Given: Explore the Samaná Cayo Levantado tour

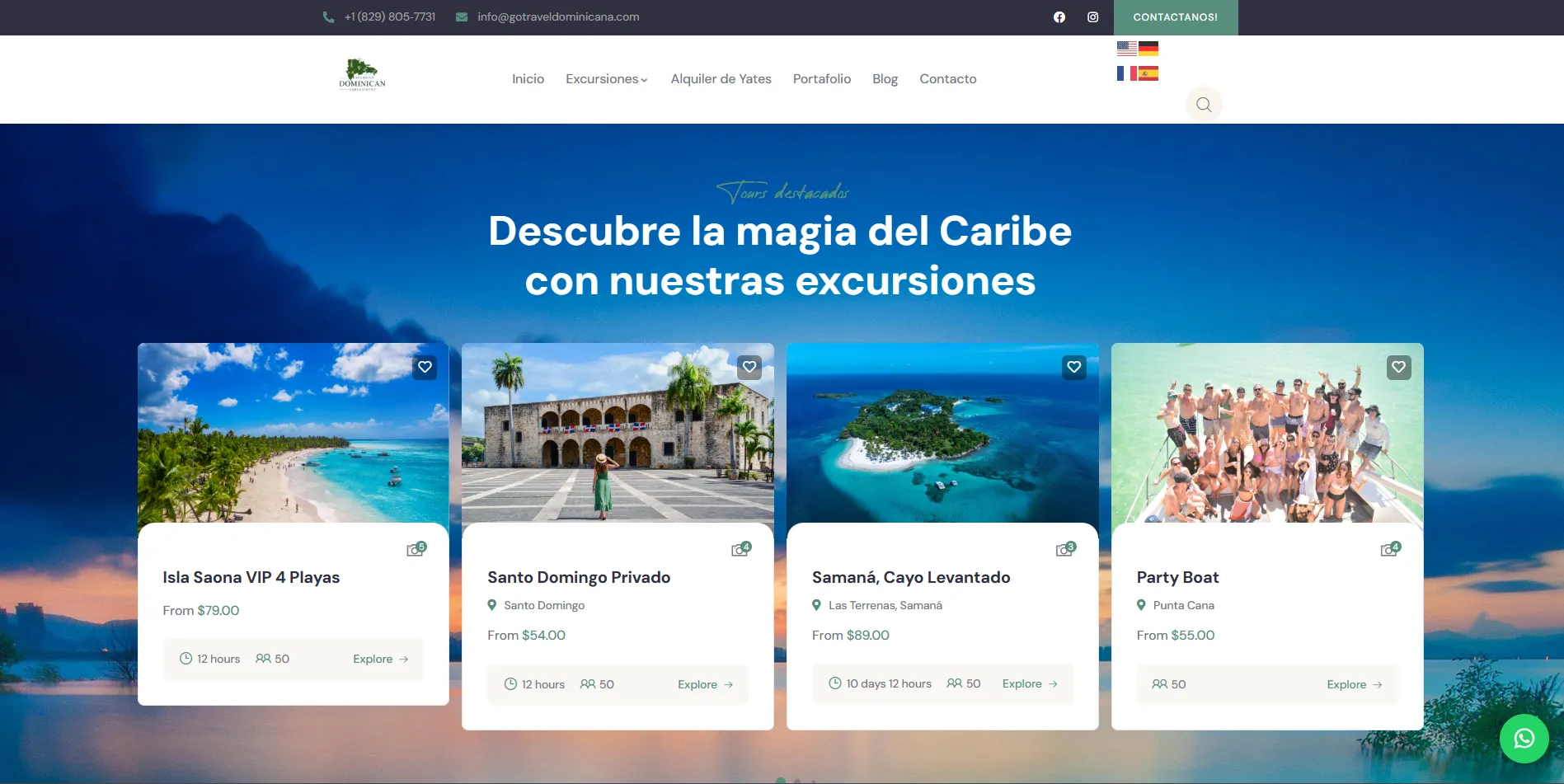Looking at the screenshot, I should coord(1031,684).
